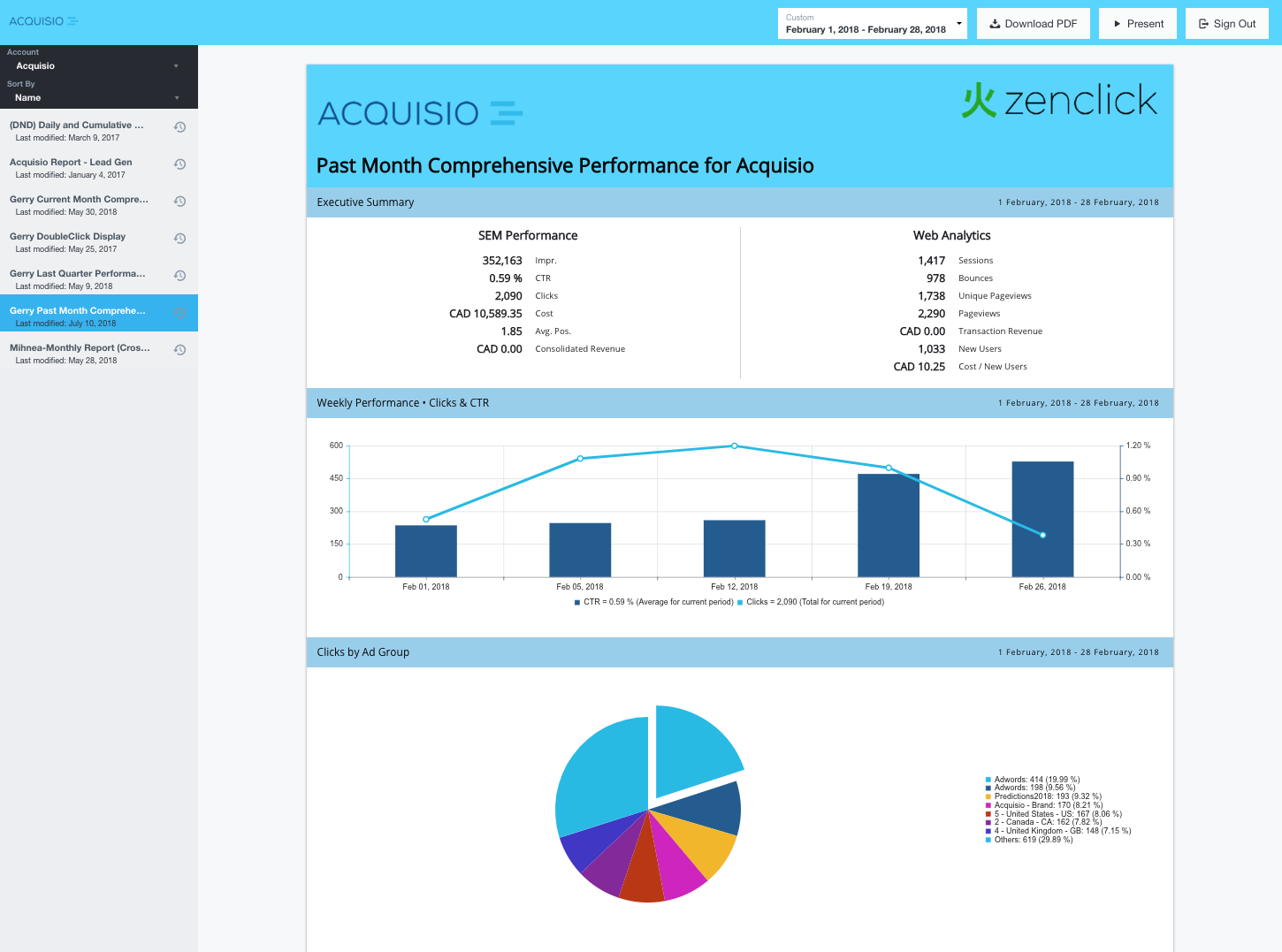This screenshot has width=1282, height=952.
Task: Click Acquisio - Brand: 170 legend entry
Action: pos(1044,805)
